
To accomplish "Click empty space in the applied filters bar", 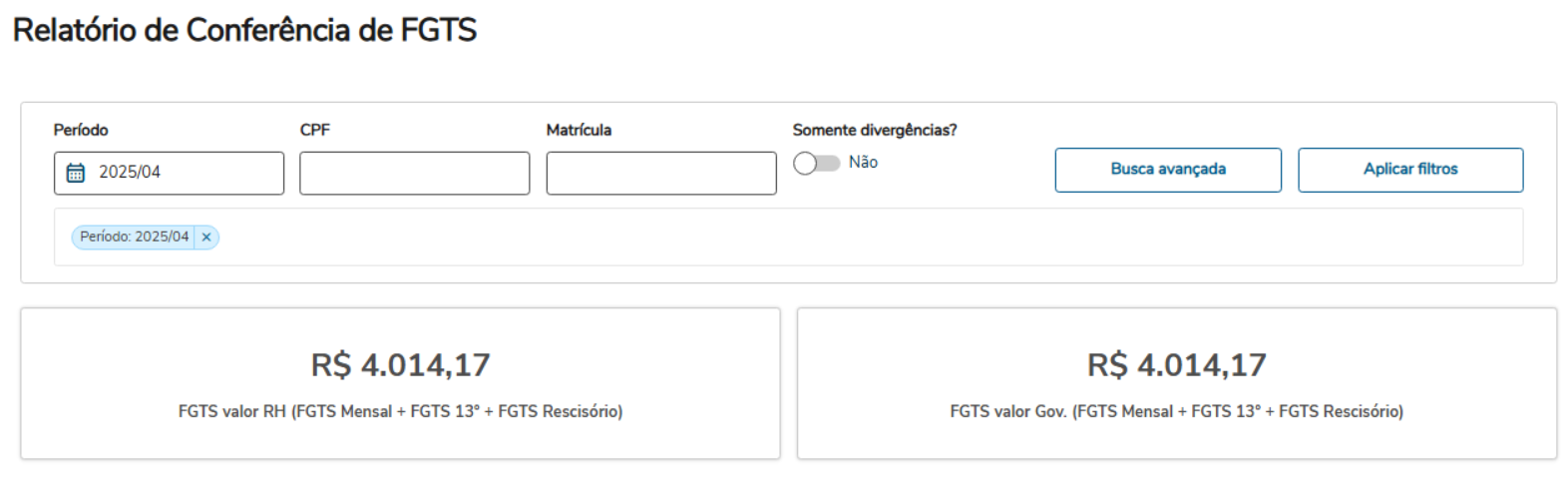I will pos(848,238).
